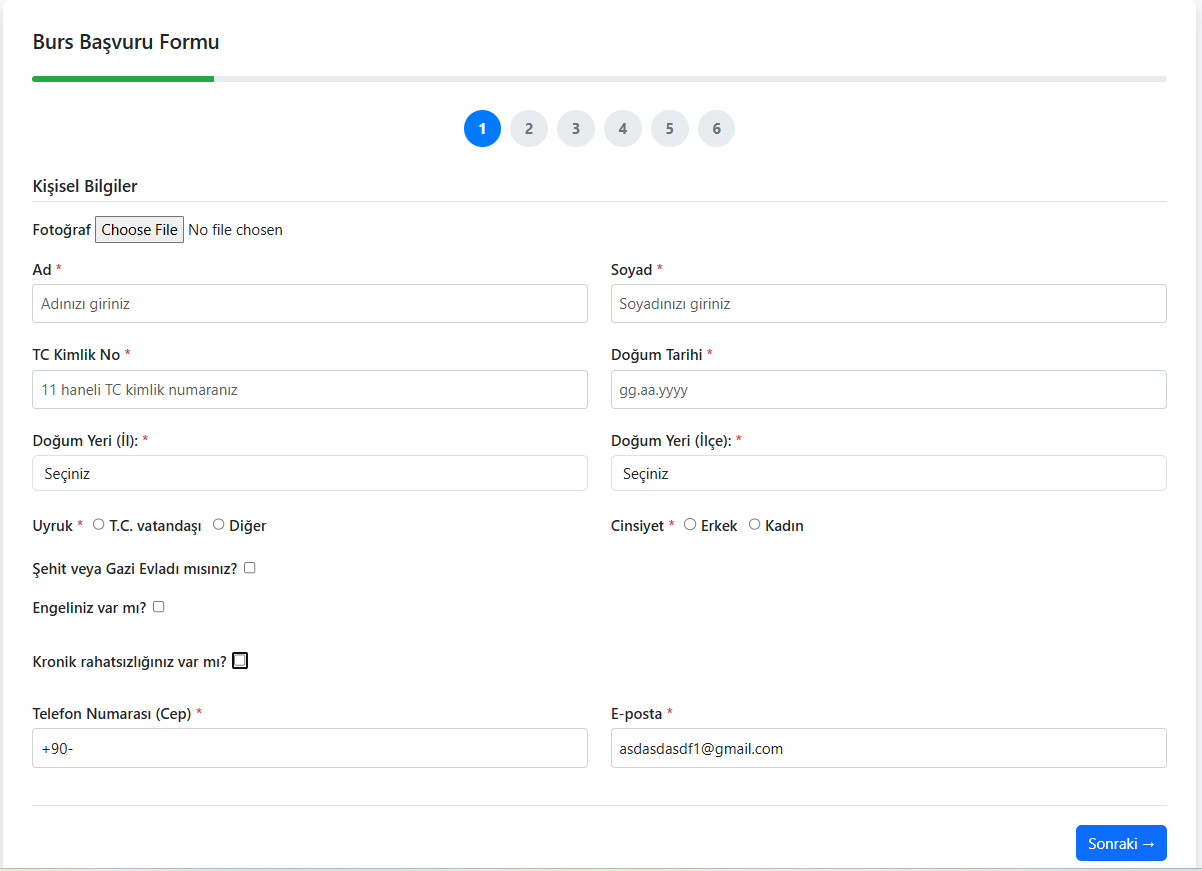Click the Doğum Tarihi date field
This screenshot has width=1202, height=871.
pyautogui.click(x=888, y=389)
